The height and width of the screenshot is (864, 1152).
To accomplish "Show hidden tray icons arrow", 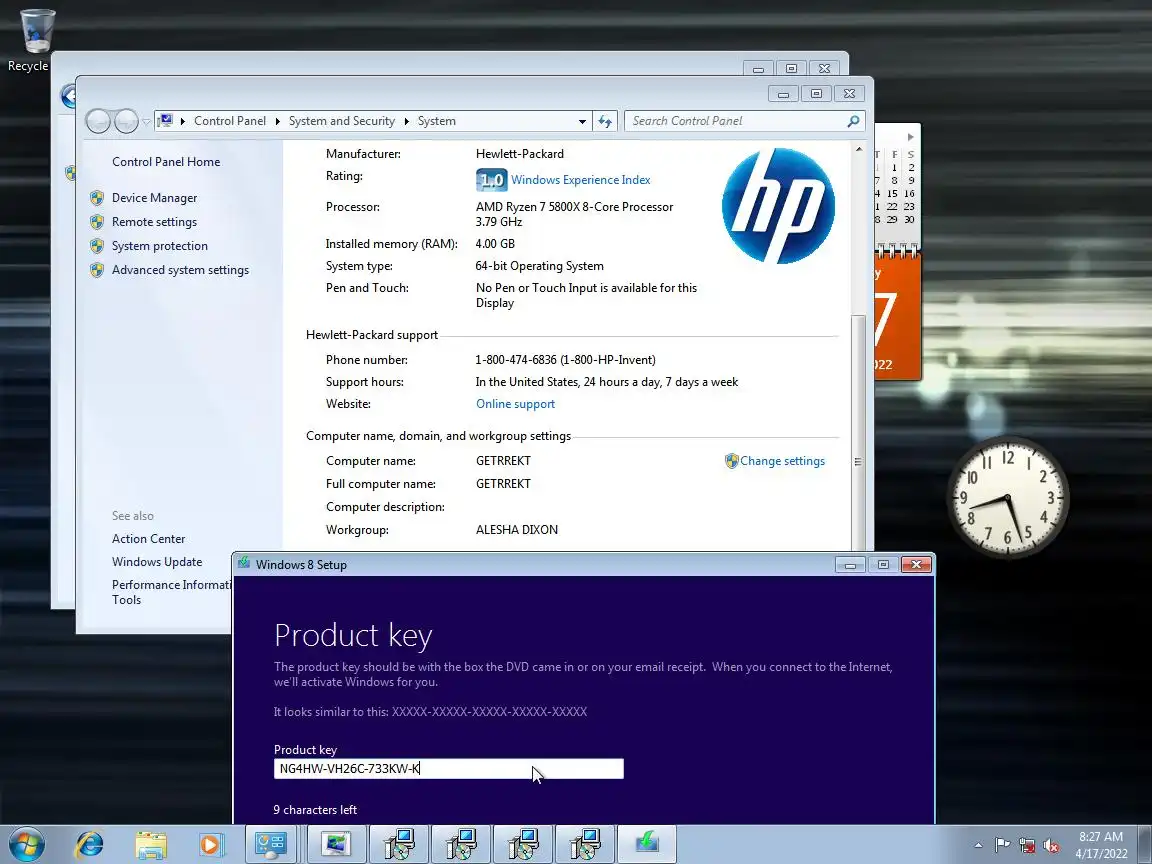I will (x=978, y=845).
